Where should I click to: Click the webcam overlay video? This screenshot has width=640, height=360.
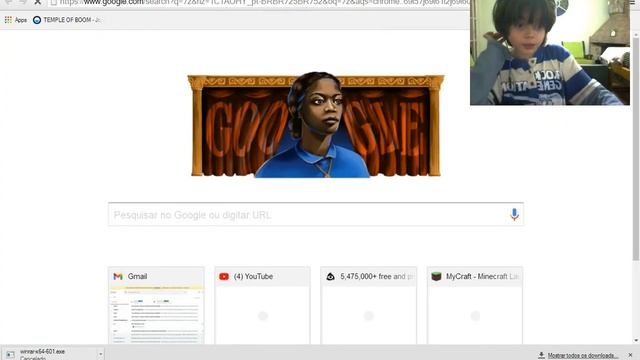point(549,52)
